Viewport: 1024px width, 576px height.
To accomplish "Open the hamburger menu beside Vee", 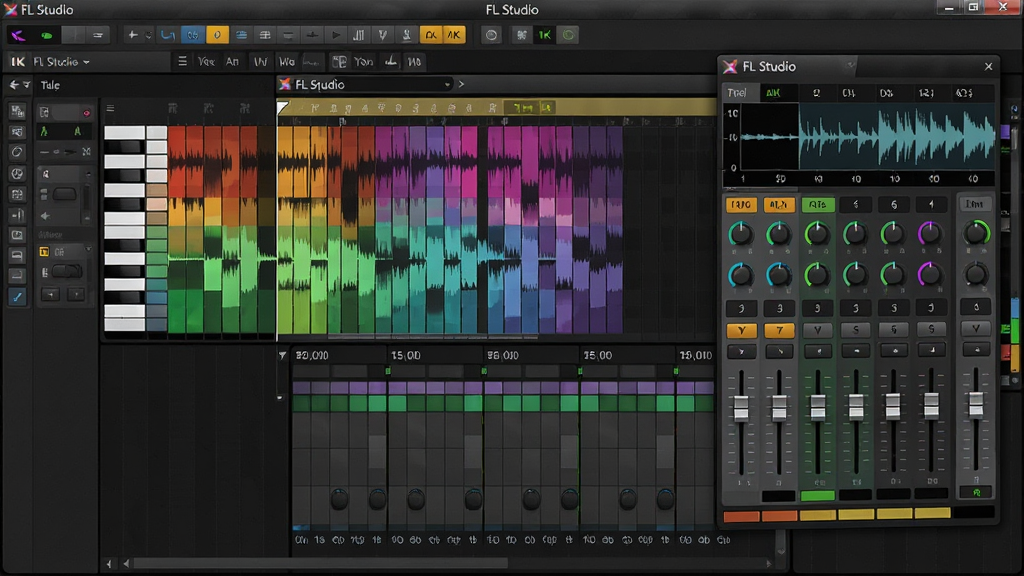I will pos(182,61).
